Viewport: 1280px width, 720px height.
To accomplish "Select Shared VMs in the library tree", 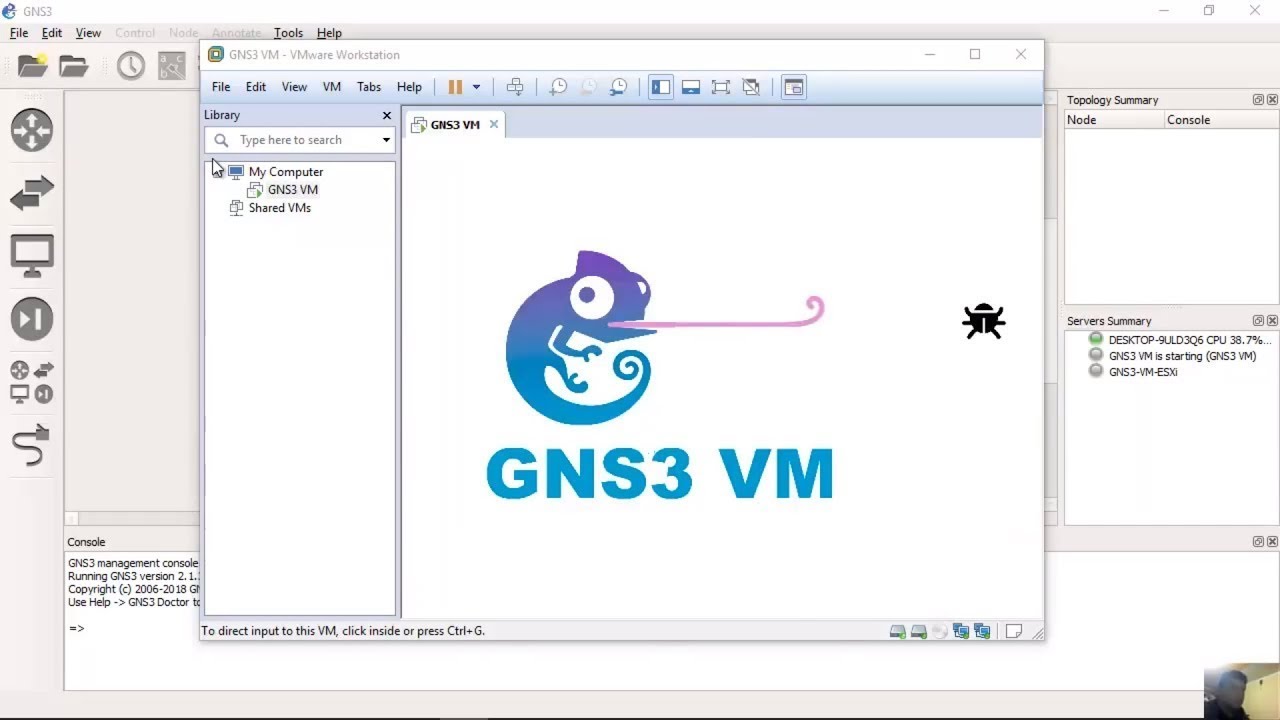I will click(x=280, y=208).
